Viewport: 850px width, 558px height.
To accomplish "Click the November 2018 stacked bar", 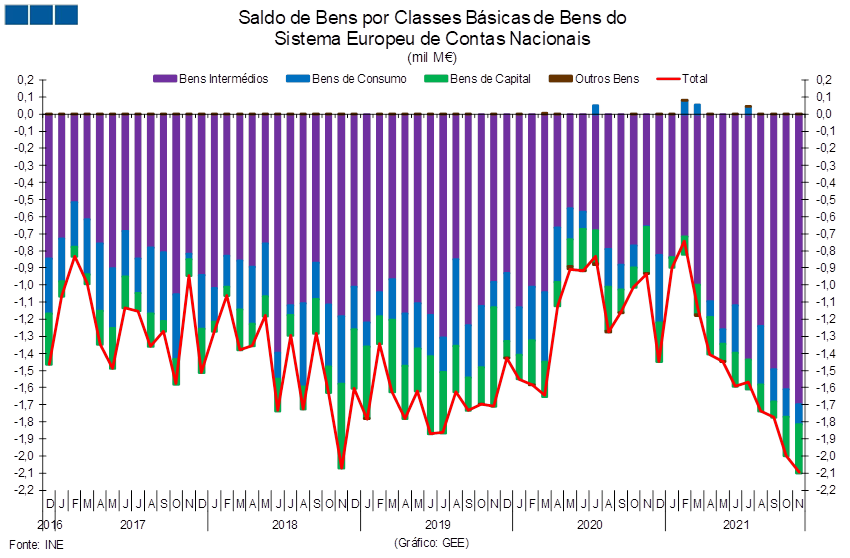I will tap(342, 291).
